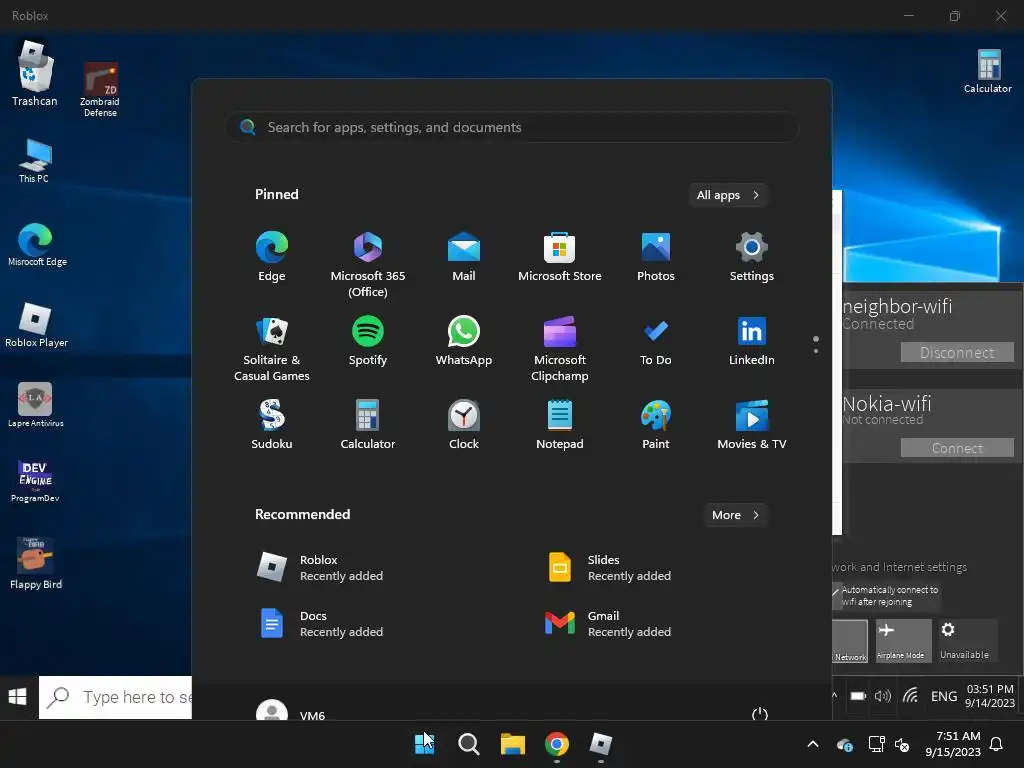Open LinkedIn from Pinned apps
This screenshot has width=1024, height=768.
(x=752, y=341)
